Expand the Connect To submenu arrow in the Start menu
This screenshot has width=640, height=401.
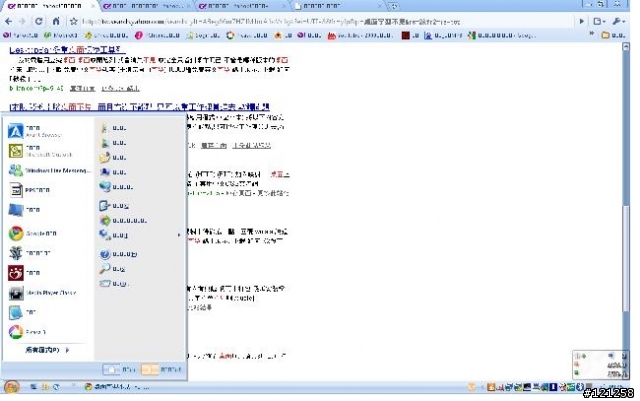click(x=179, y=235)
